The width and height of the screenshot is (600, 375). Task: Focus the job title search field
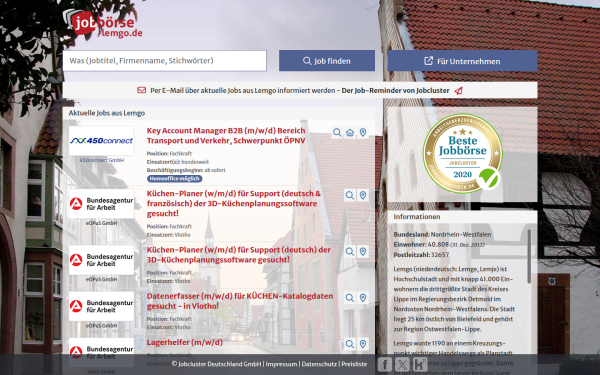click(165, 61)
